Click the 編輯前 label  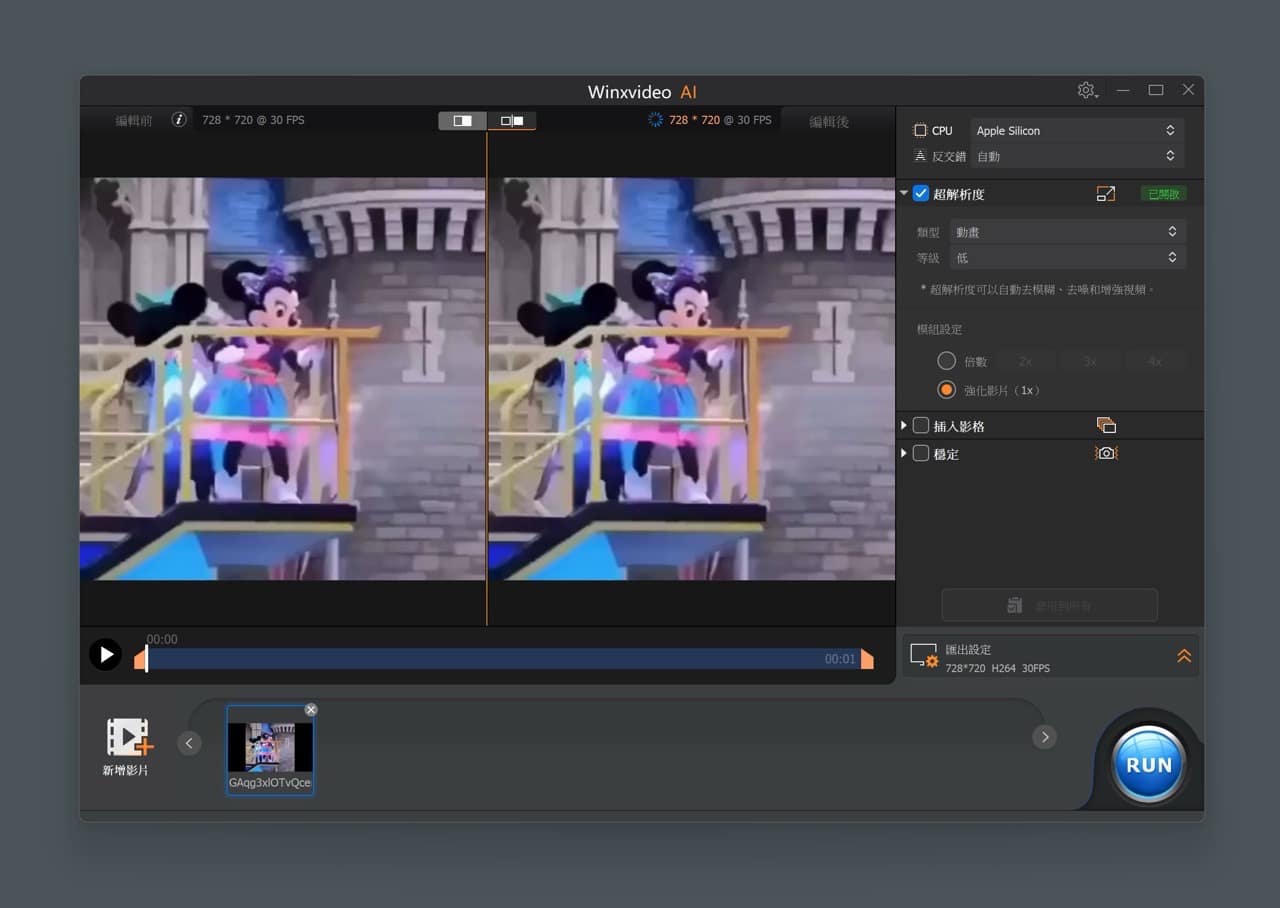(134, 121)
